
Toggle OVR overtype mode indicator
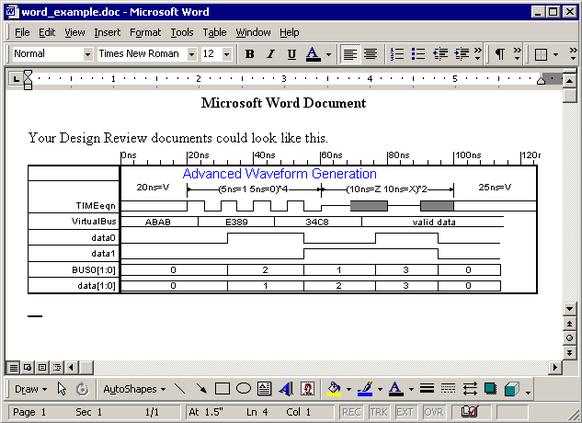click(433, 412)
